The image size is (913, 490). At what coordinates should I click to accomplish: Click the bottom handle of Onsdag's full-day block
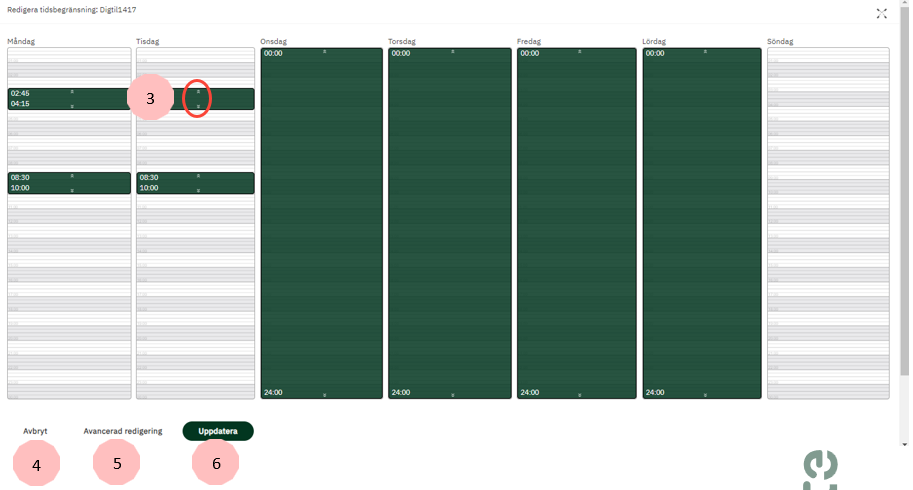(x=324, y=395)
